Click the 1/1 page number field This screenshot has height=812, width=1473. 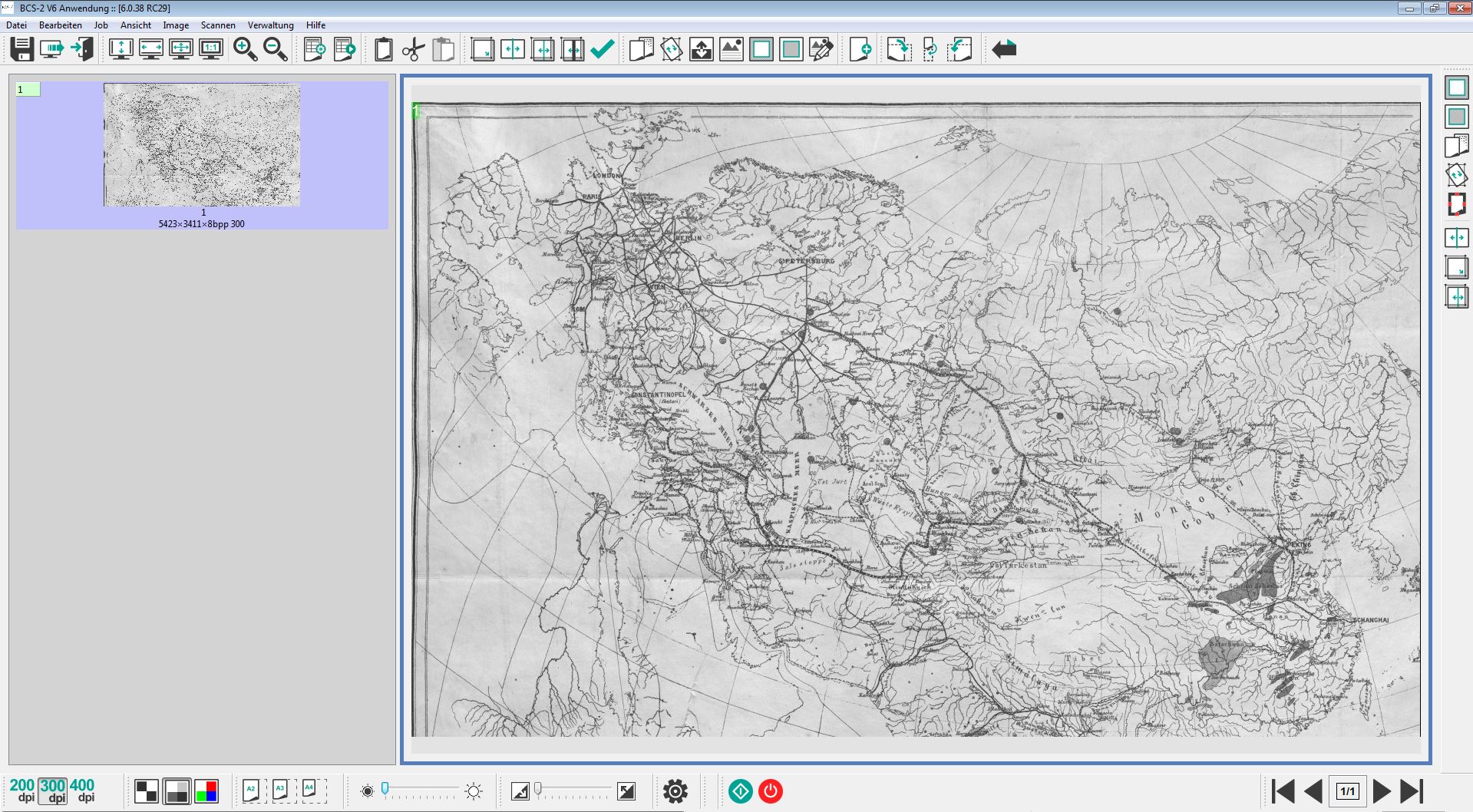click(1348, 791)
